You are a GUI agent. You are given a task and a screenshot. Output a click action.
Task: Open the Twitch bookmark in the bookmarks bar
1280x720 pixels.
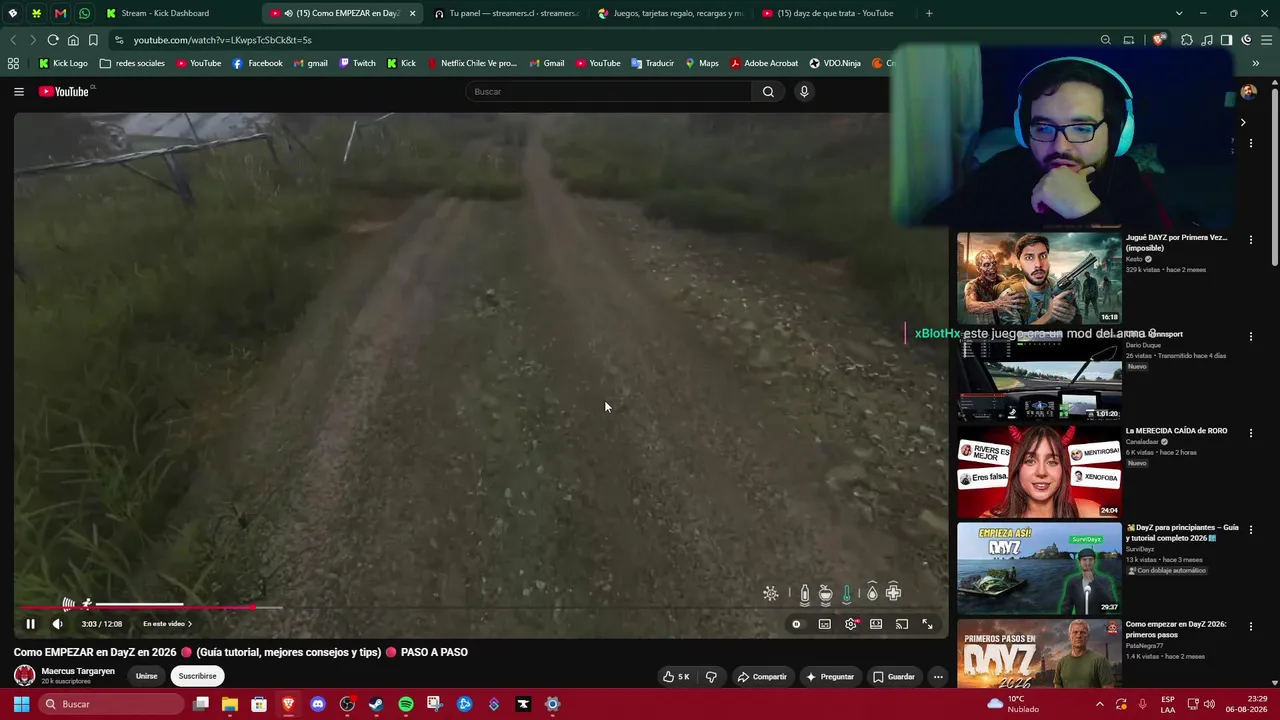[x=357, y=63]
